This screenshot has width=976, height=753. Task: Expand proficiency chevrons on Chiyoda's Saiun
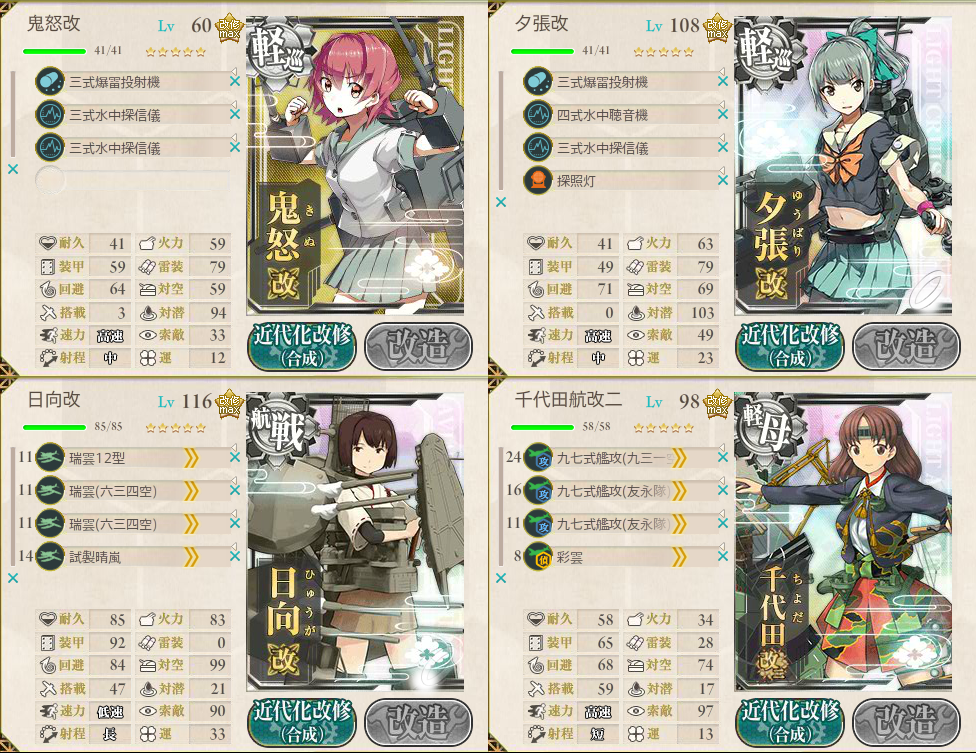tap(679, 558)
